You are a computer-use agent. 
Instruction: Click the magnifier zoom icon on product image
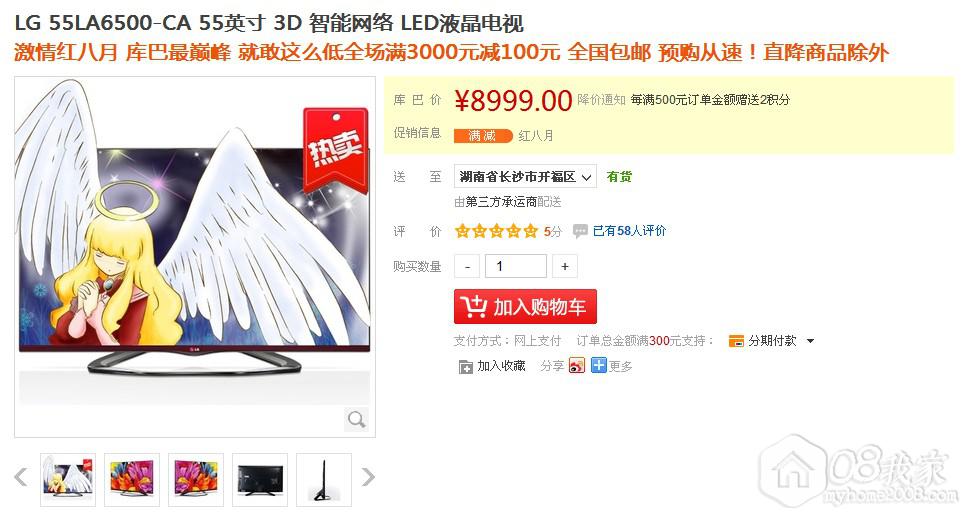pyautogui.click(x=356, y=420)
